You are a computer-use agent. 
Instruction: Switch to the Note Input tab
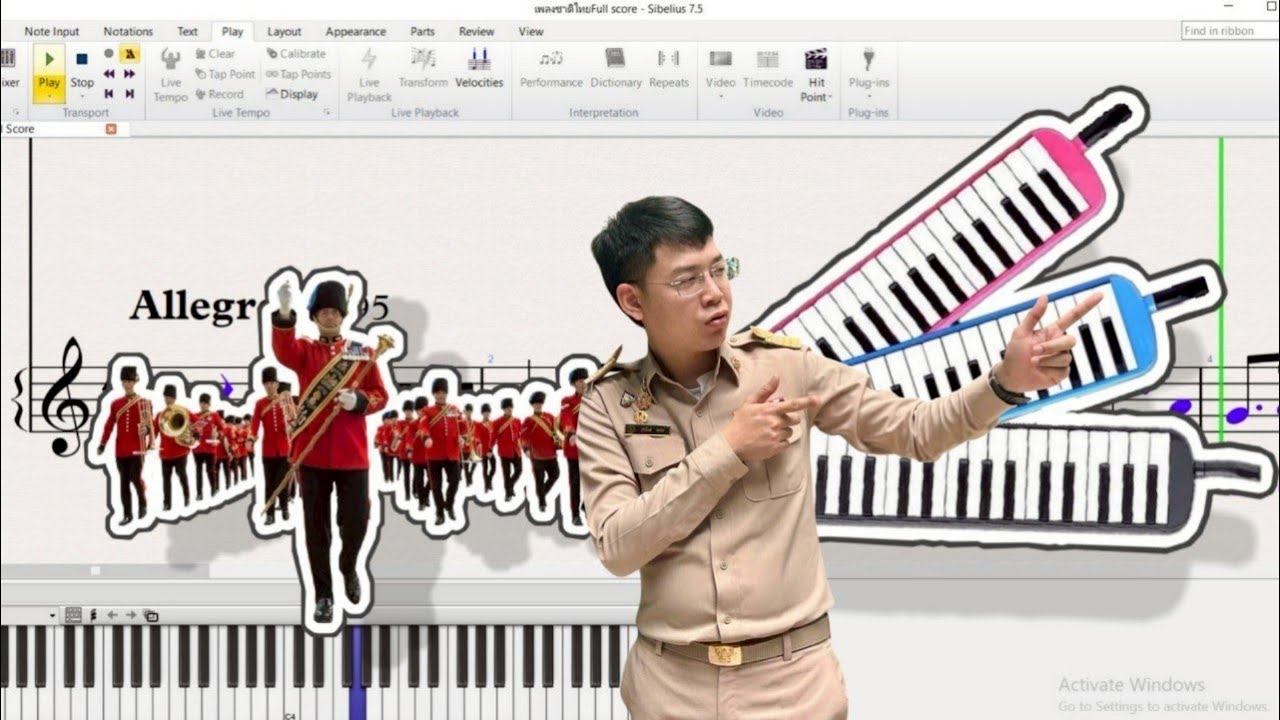point(52,32)
